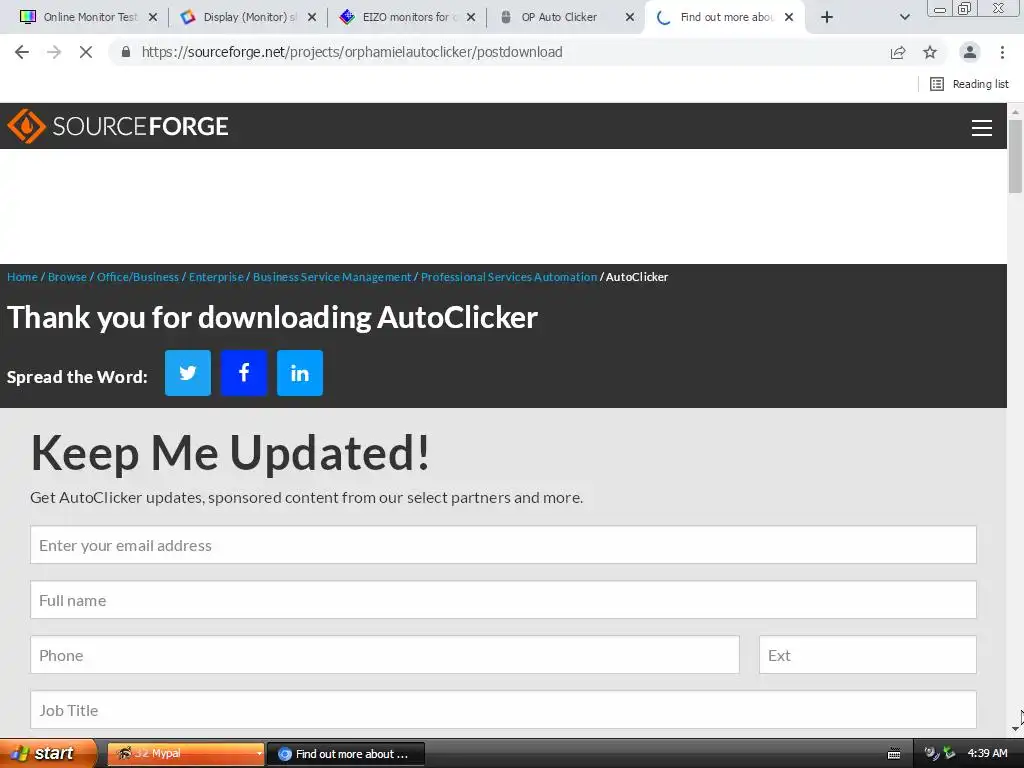1024x768 pixels.
Task: Click Find out more about taskbar button
Action: tap(347, 754)
